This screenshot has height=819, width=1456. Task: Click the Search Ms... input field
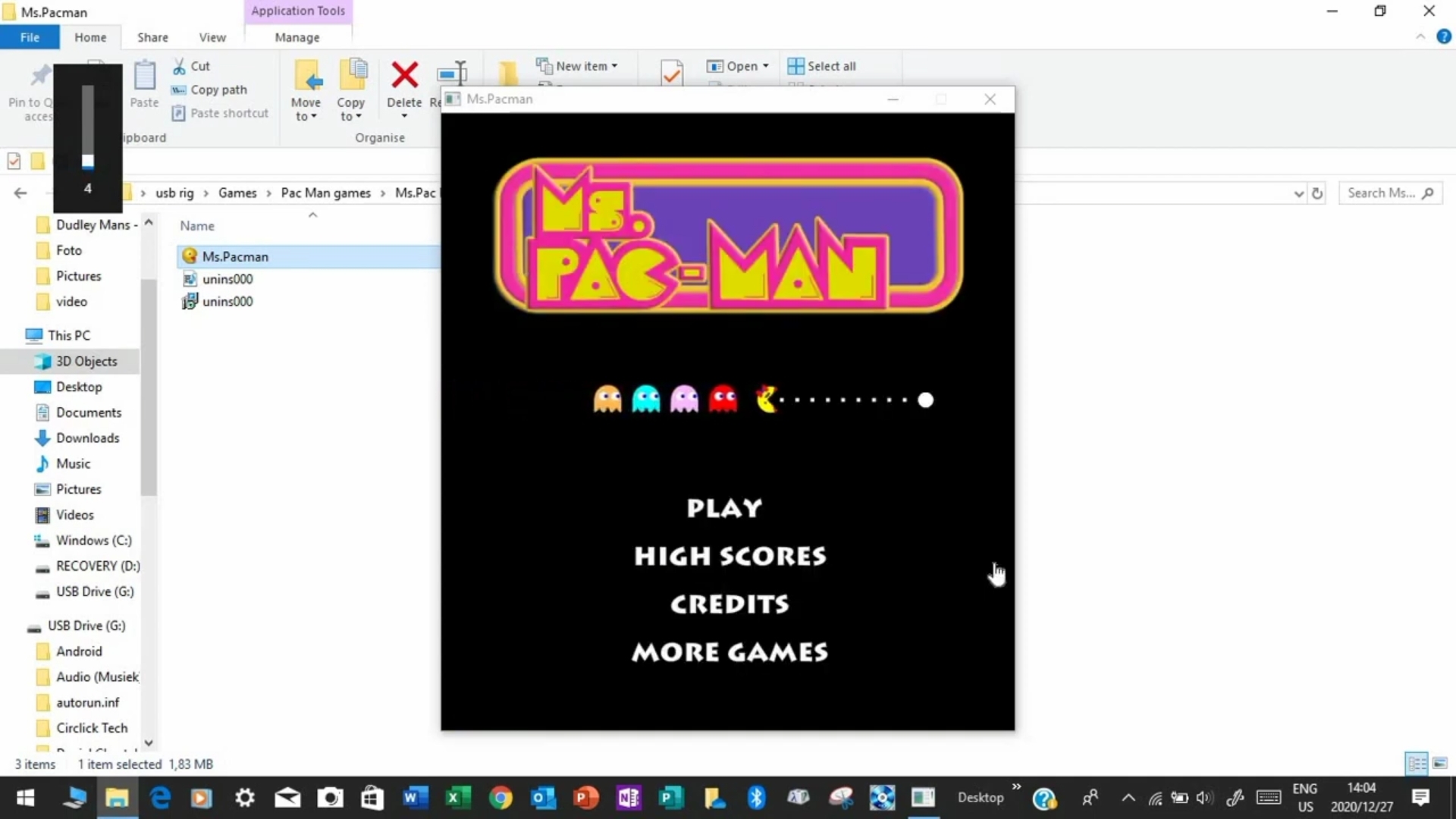point(1389,193)
